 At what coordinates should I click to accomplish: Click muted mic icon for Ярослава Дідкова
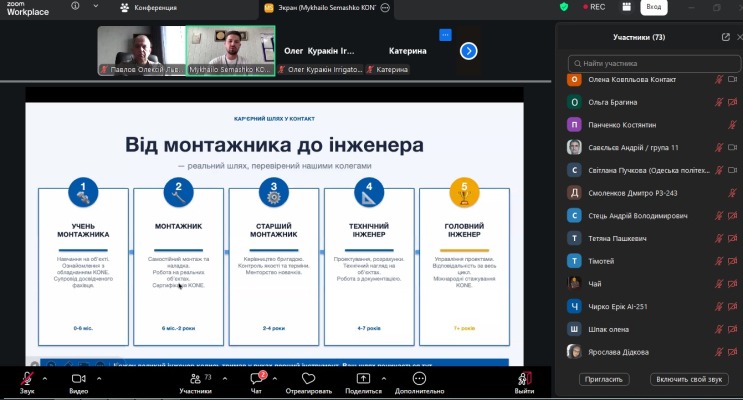coord(719,352)
